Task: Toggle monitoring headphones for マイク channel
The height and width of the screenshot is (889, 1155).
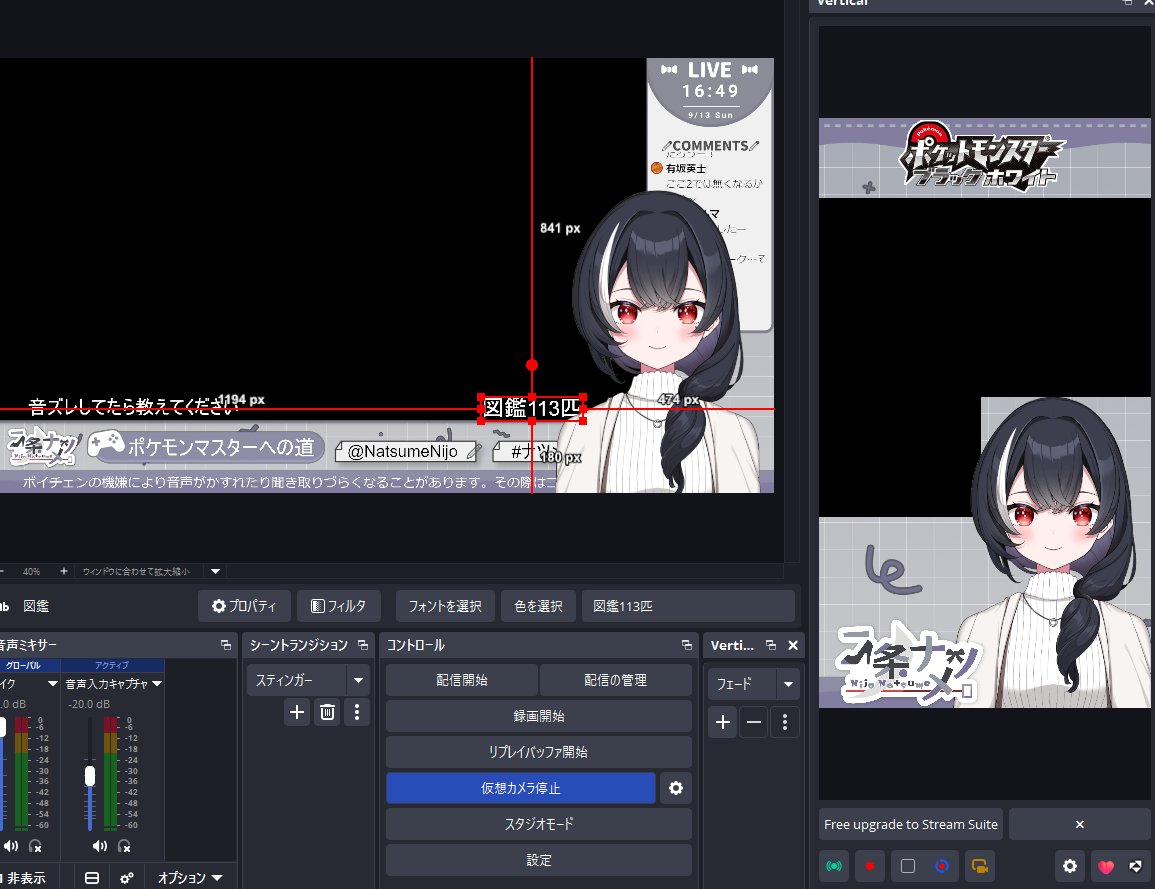Action: 35,846
